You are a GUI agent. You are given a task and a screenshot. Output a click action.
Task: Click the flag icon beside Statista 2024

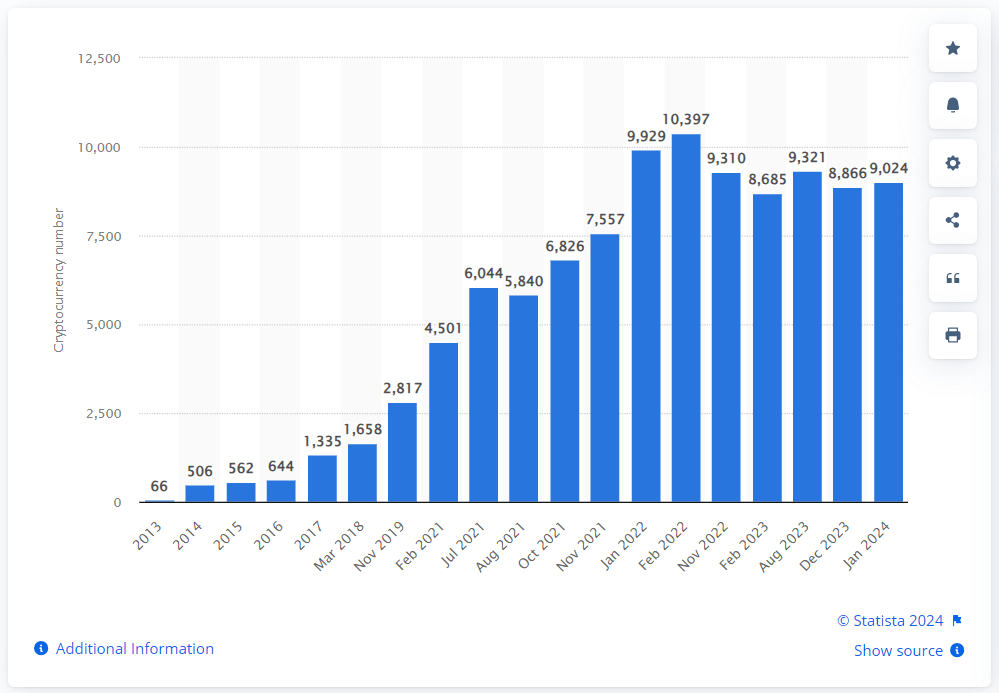click(957, 621)
